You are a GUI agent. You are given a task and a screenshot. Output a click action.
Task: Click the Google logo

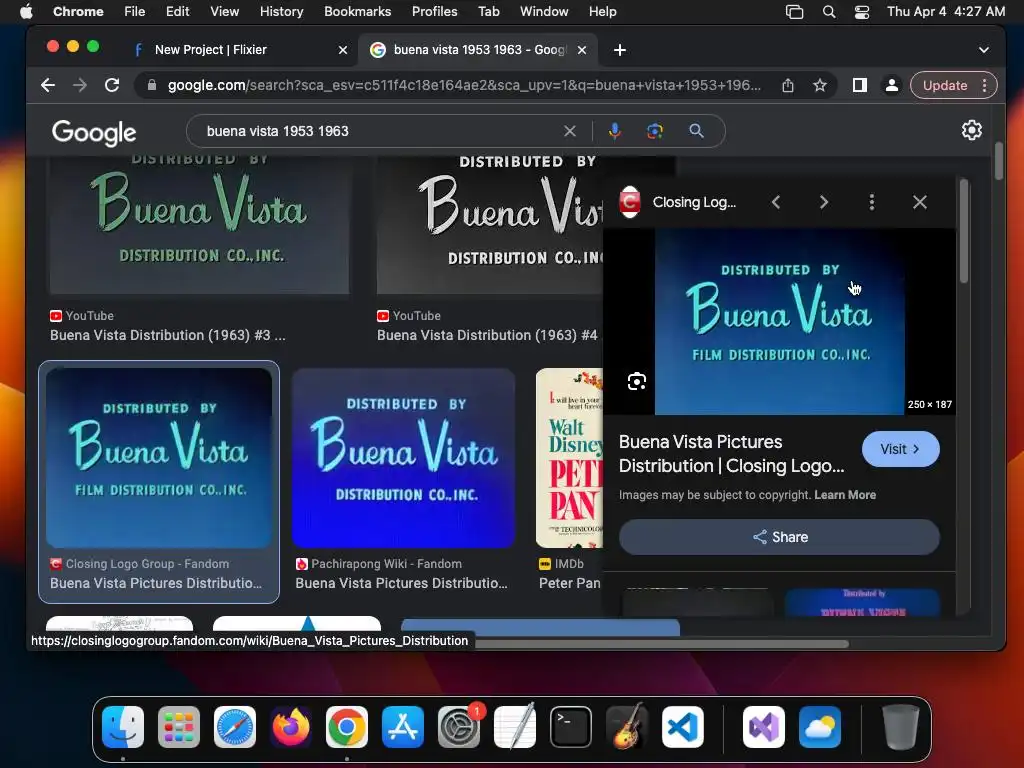[94, 133]
